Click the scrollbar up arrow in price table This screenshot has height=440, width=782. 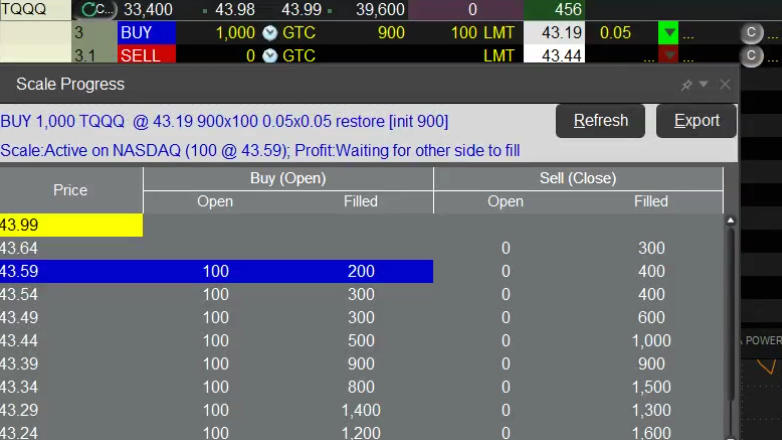pyautogui.click(x=730, y=220)
